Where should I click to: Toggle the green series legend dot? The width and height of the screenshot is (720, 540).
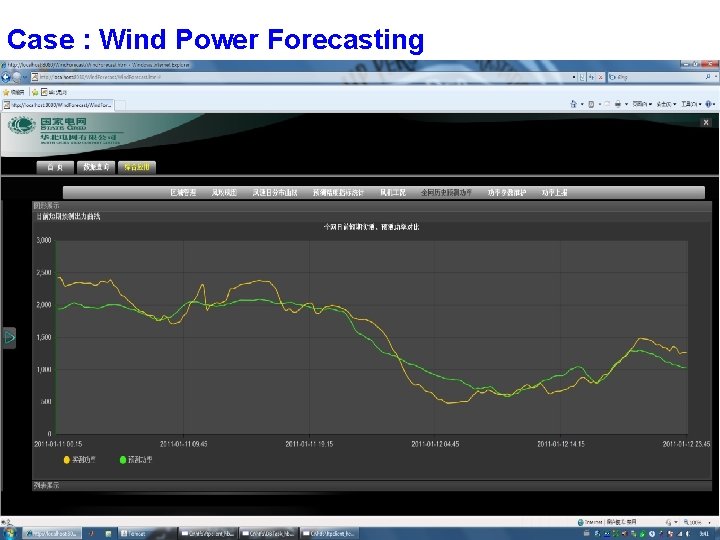coord(123,460)
